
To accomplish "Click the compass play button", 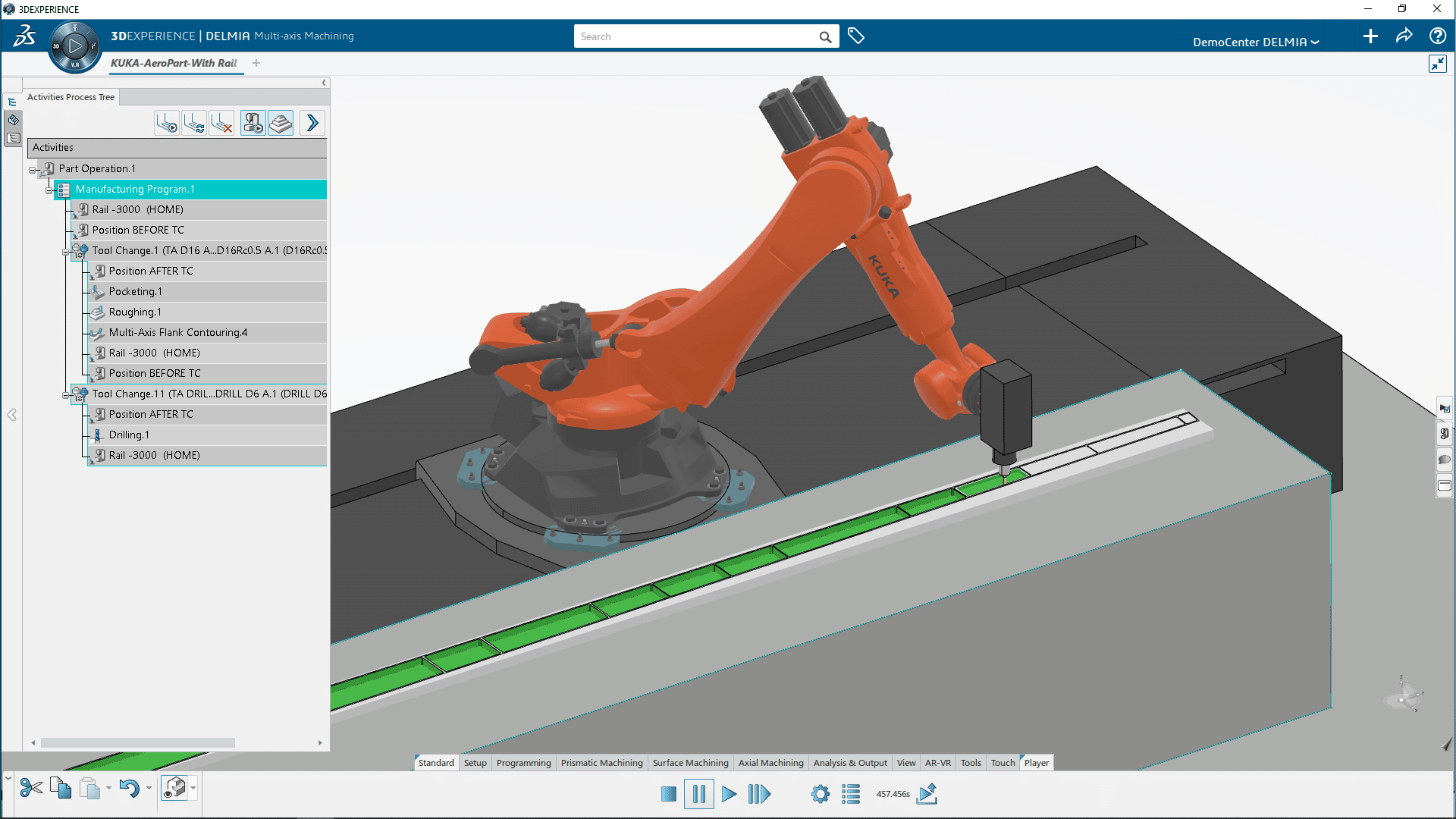I will [75, 47].
